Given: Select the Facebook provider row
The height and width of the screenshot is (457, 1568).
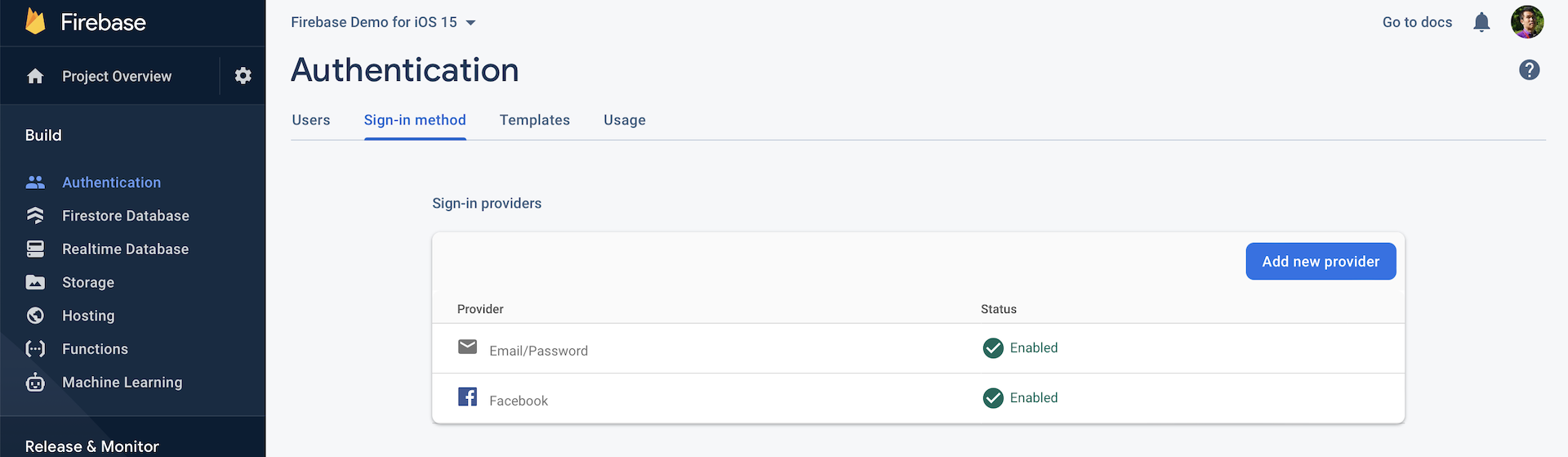Looking at the screenshot, I should pos(519,400).
